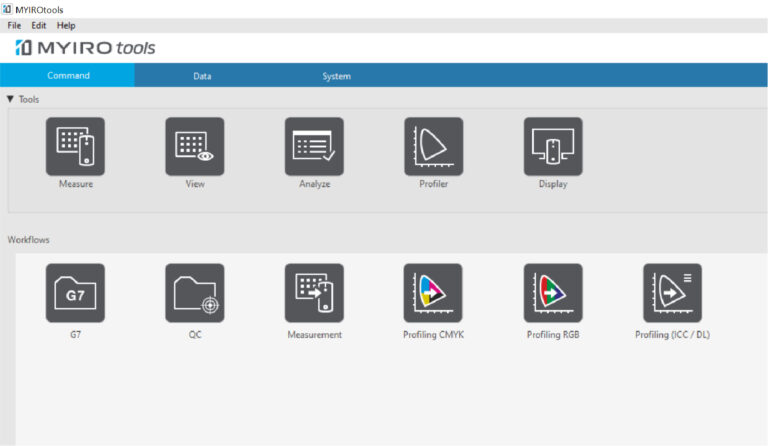The width and height of the screenshot is (768, 446).
Task: Switch to the System tab
Action: click(x=336, y=76)
